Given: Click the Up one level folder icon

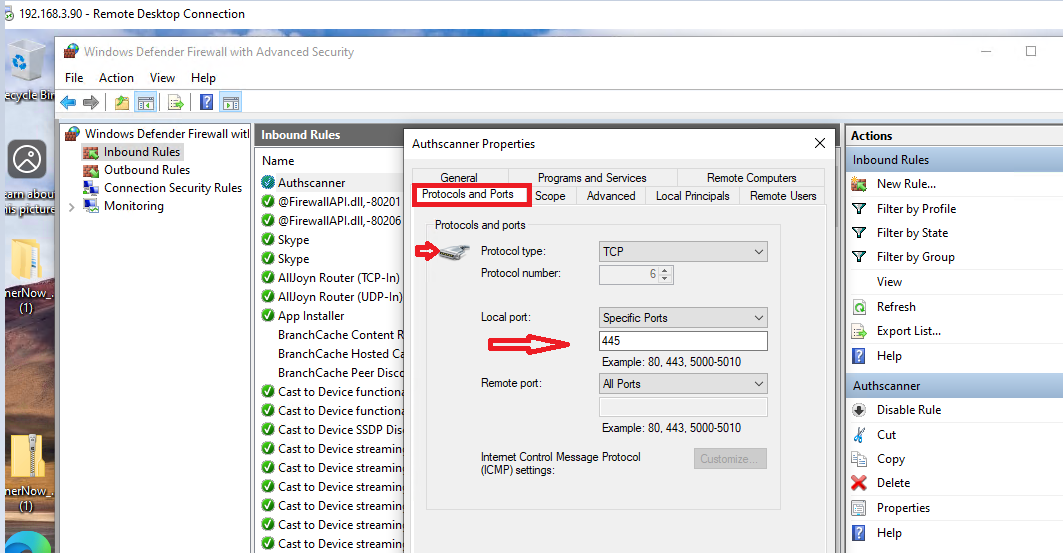Looking at the screenshot, I should click(x=122, y=102).
